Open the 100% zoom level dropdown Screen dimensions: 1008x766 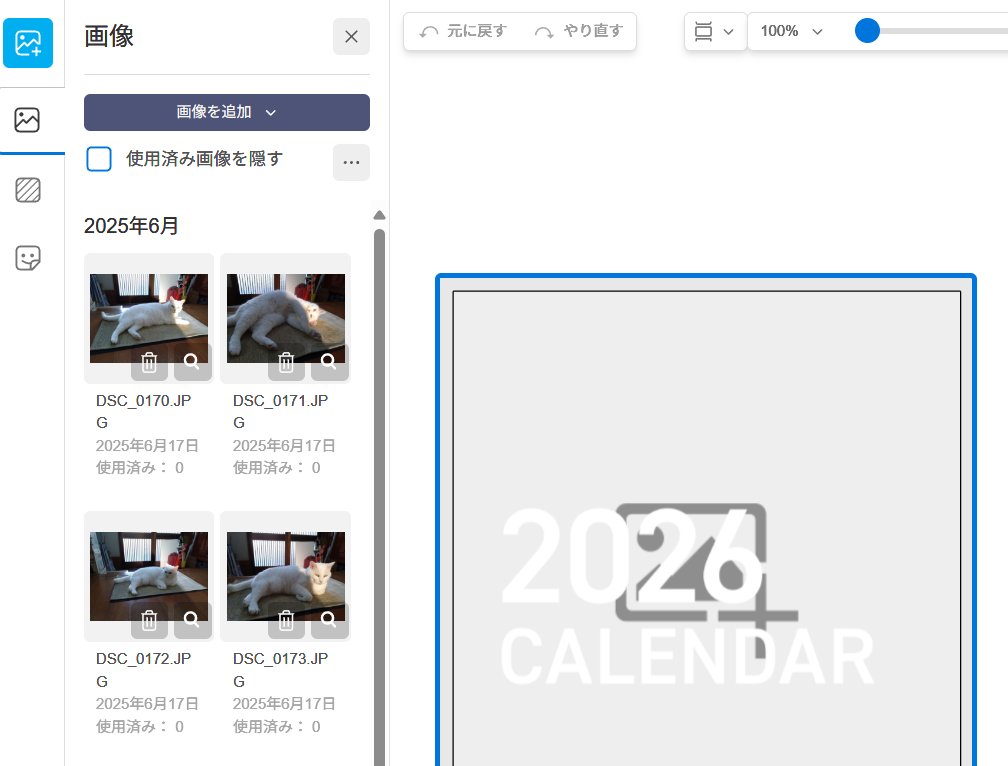click(x=791, y=31)
